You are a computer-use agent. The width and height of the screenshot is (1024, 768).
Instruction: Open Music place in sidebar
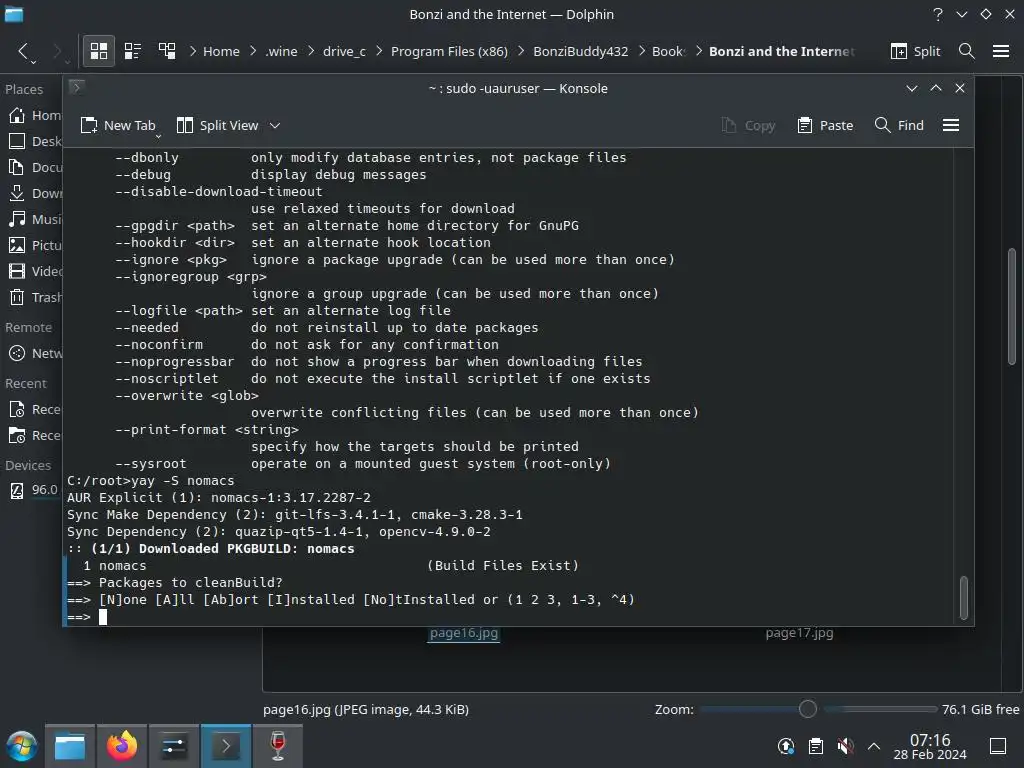click(34, 219)
